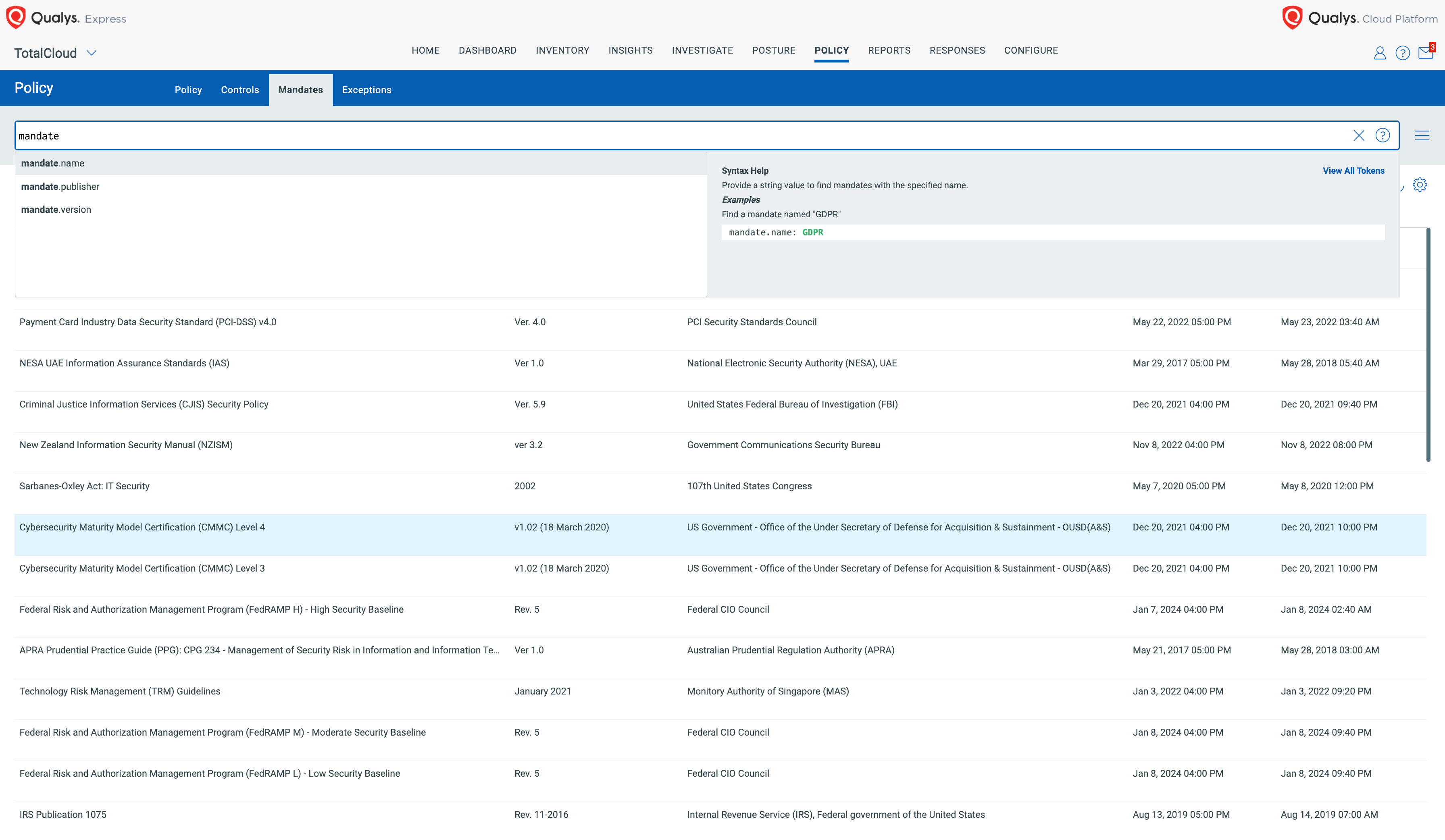Open the notifications mail icon
Viewport: 1445px width, 840px height.
1426,52
